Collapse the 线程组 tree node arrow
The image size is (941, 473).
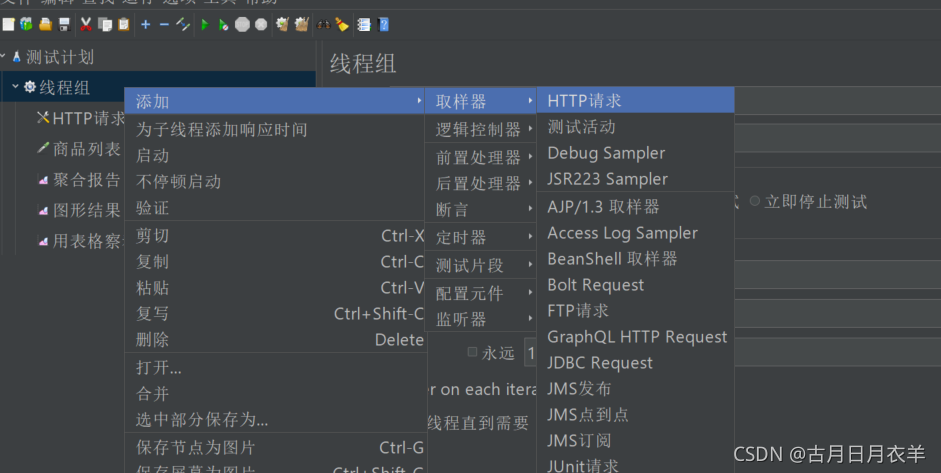point(15,86)
